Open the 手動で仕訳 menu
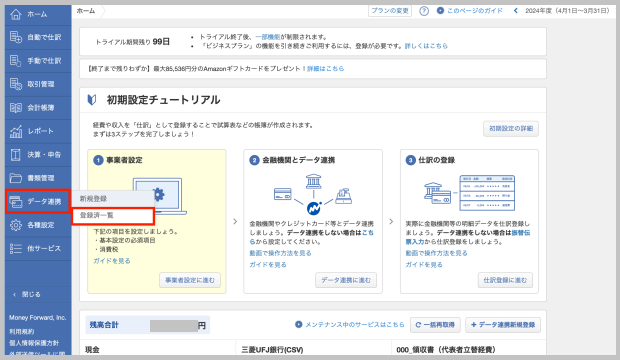This screenshot has width=620, height=360. click(x=38, y=61)
